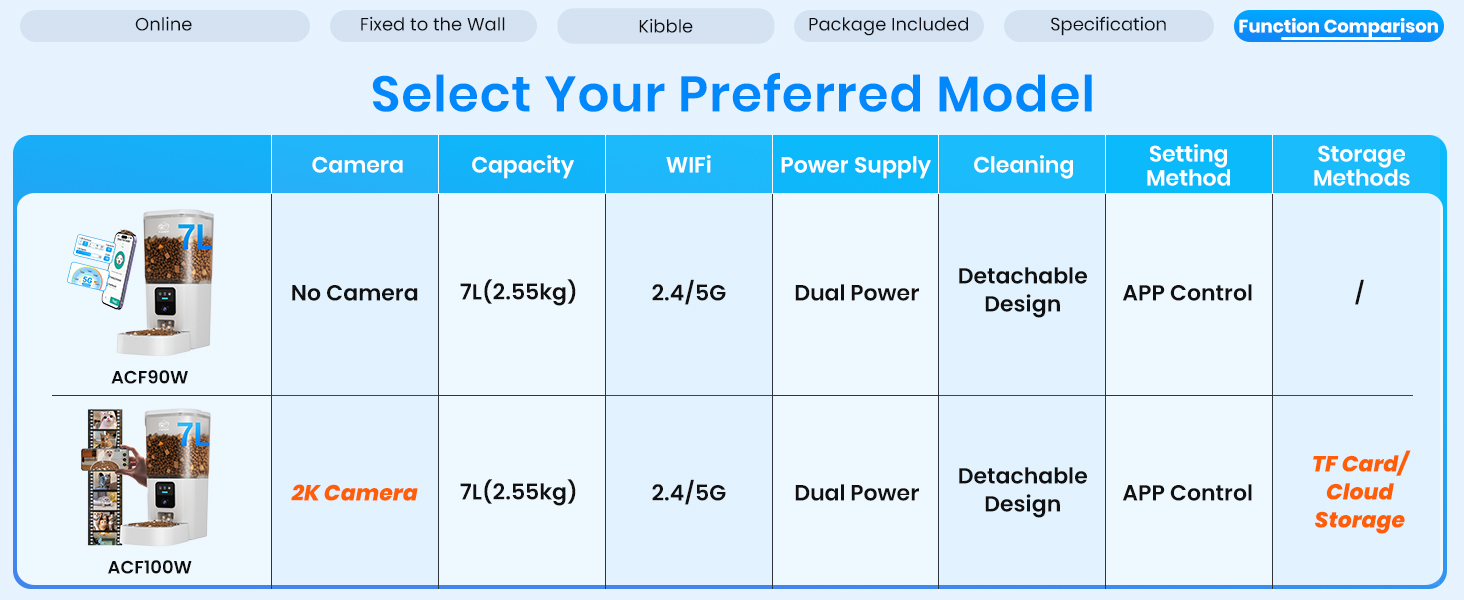The image size is (1464, 600).
Task: Select the Kibble tab
Action: click(x=665, y=27)
